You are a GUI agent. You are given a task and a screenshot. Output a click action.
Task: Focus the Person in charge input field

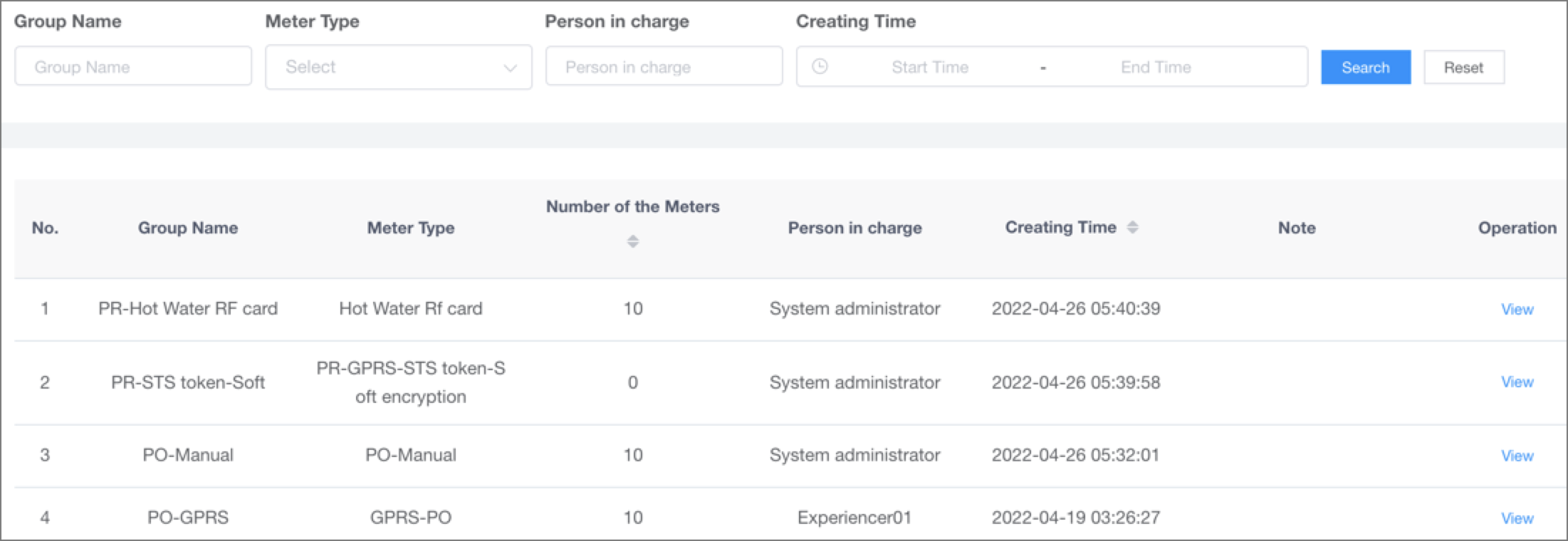[664, 66]
